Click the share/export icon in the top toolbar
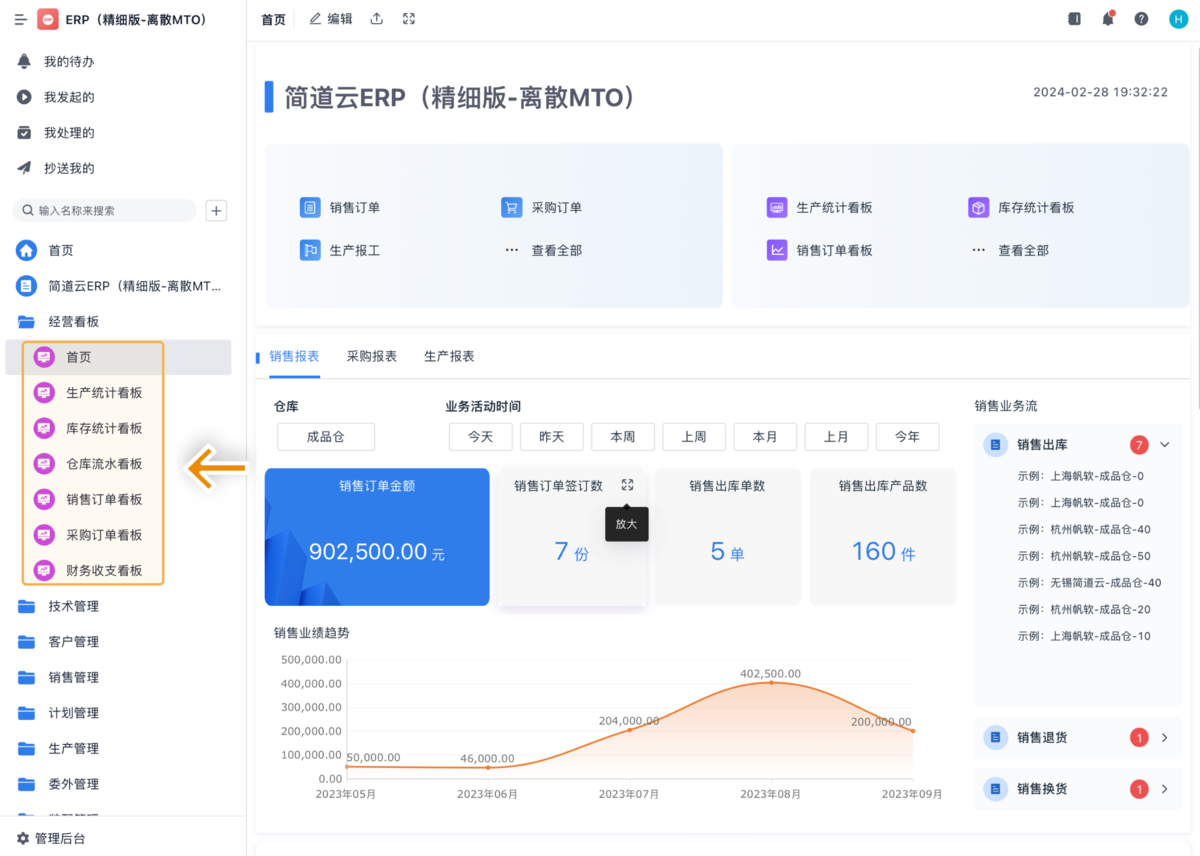Image resolution: width=1200 pixels, height=856 pixels. click(375, 18)
